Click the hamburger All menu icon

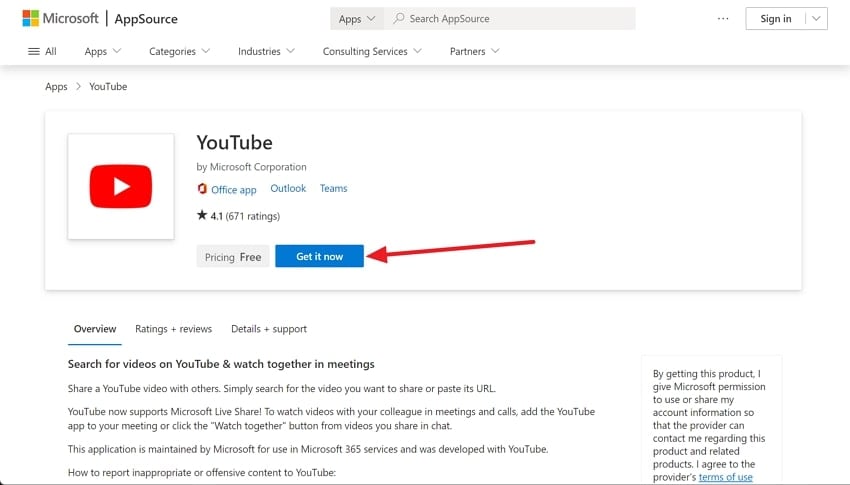[x=34, y=51]
